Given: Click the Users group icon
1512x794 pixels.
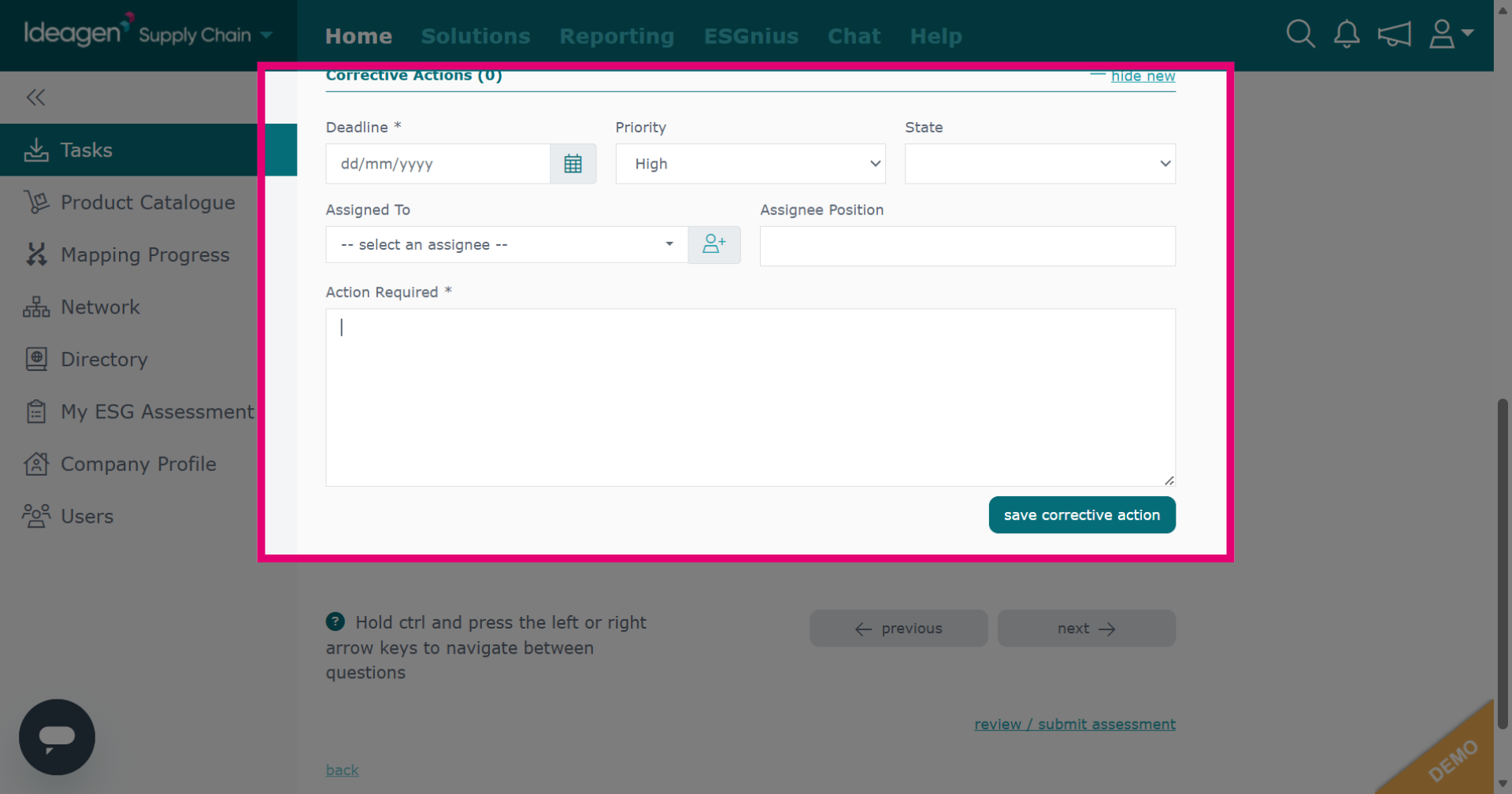Looking at the screenshot, I should (x=36, y=516).
